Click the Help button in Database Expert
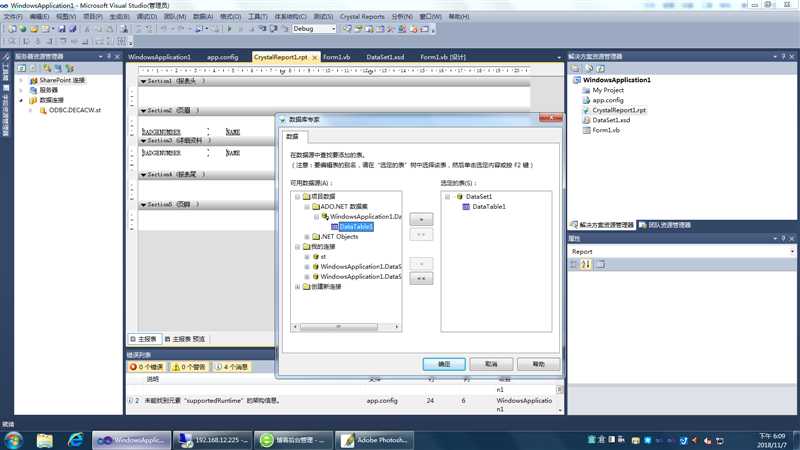This screenshot has height=450, width=800. [538, 364]
